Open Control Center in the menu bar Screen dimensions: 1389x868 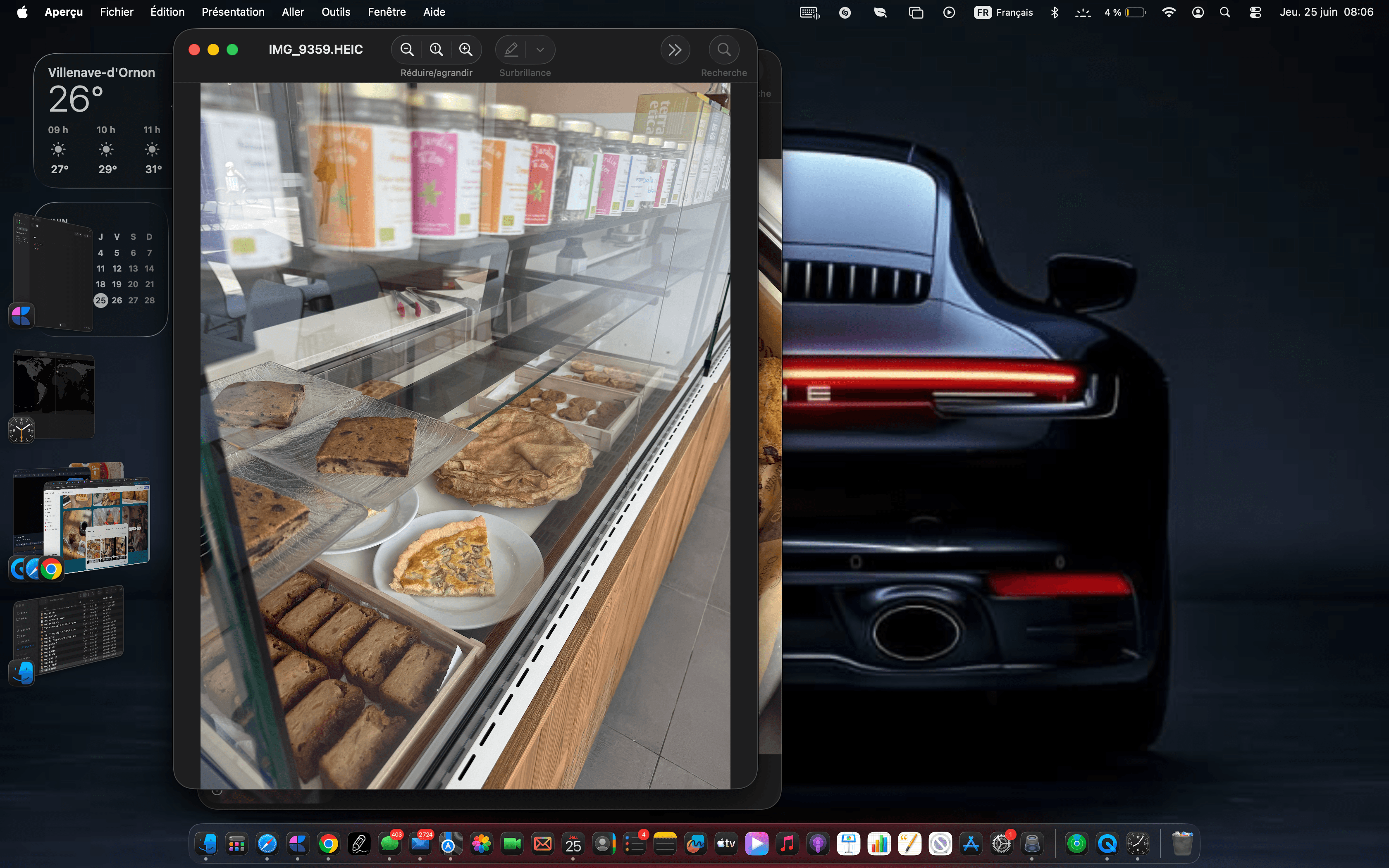click(x=1255, y=12)
